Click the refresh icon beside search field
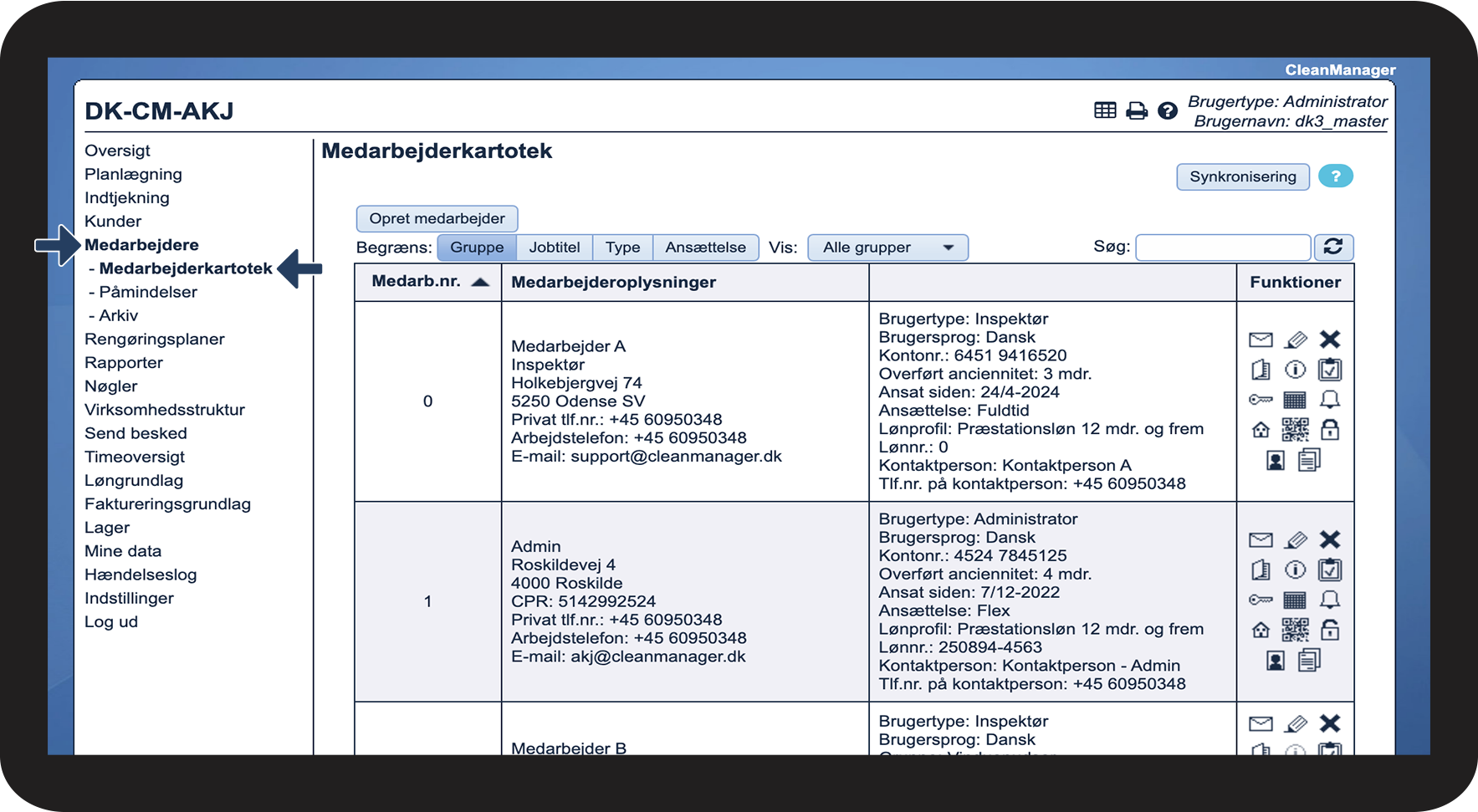1478x812 pixels. [1333, 247]
